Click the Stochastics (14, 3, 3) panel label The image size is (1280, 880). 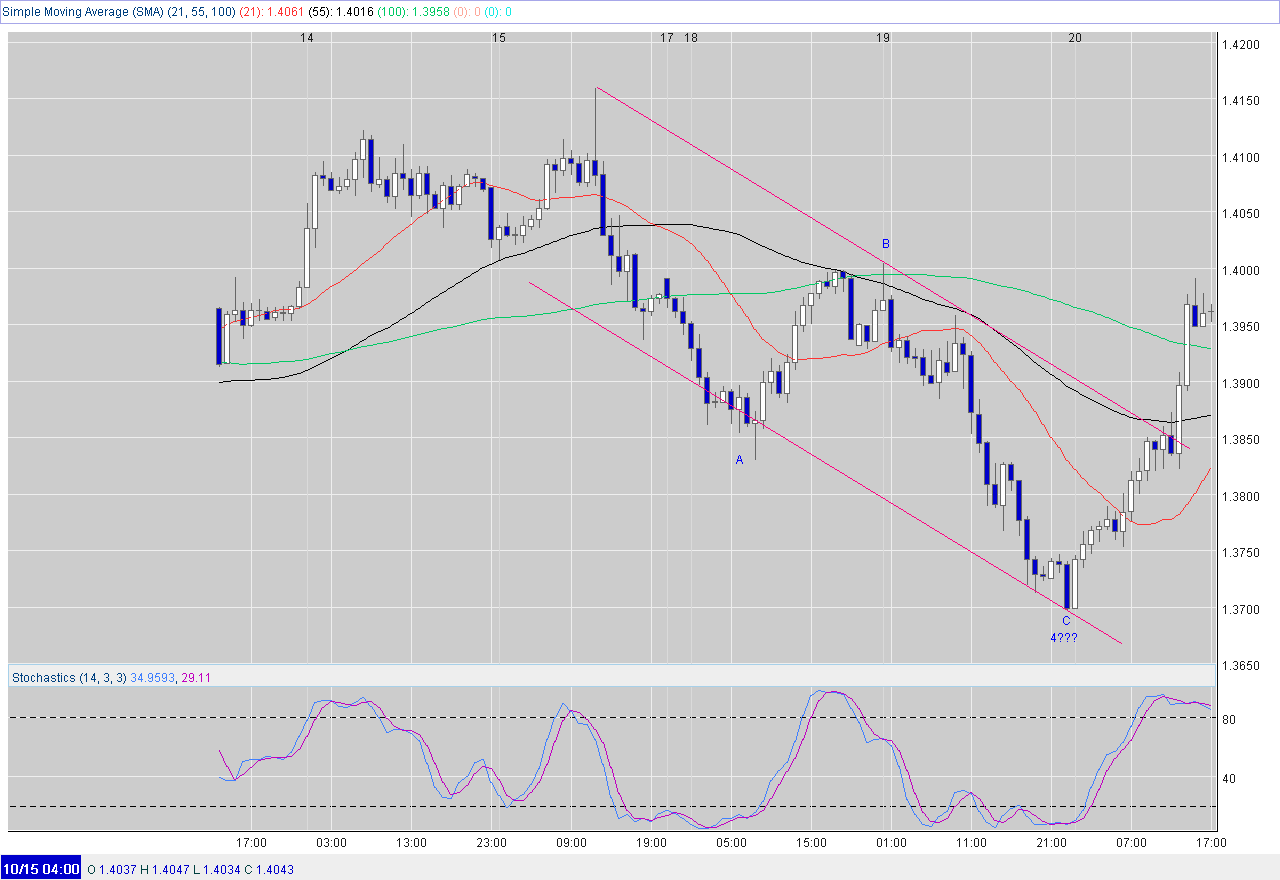click(x=69, y=677)
